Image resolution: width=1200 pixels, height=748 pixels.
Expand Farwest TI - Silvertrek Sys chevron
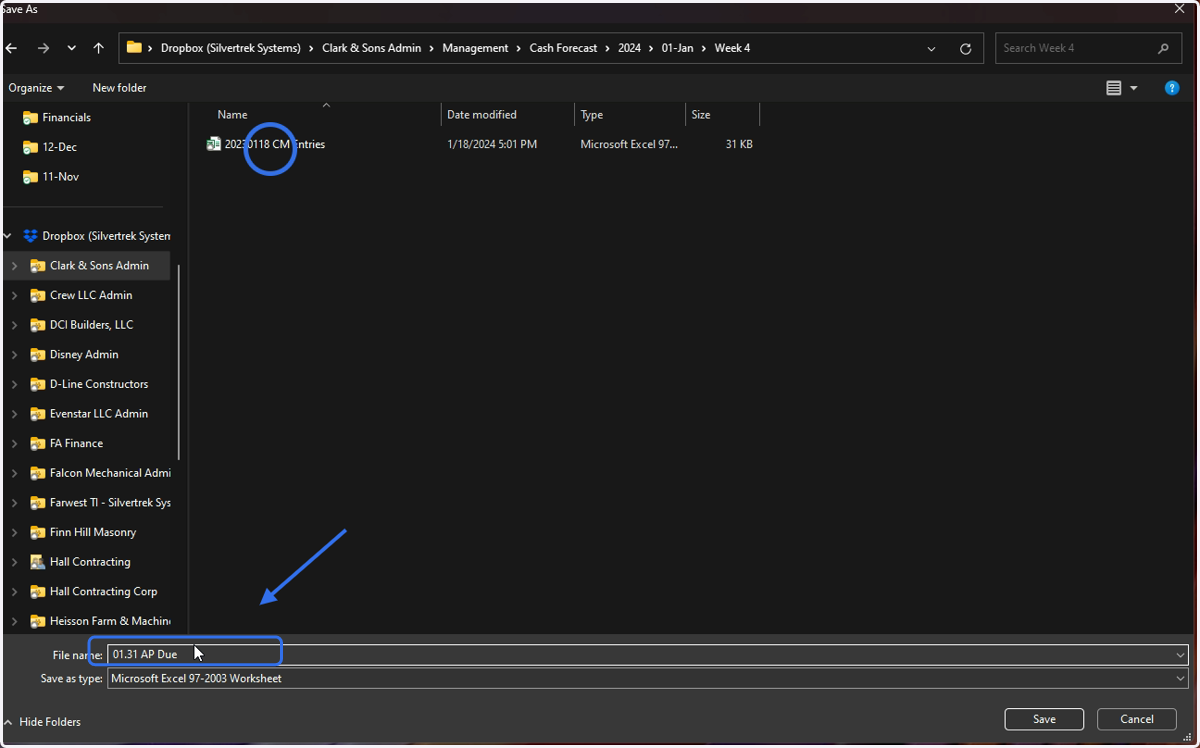14,503
